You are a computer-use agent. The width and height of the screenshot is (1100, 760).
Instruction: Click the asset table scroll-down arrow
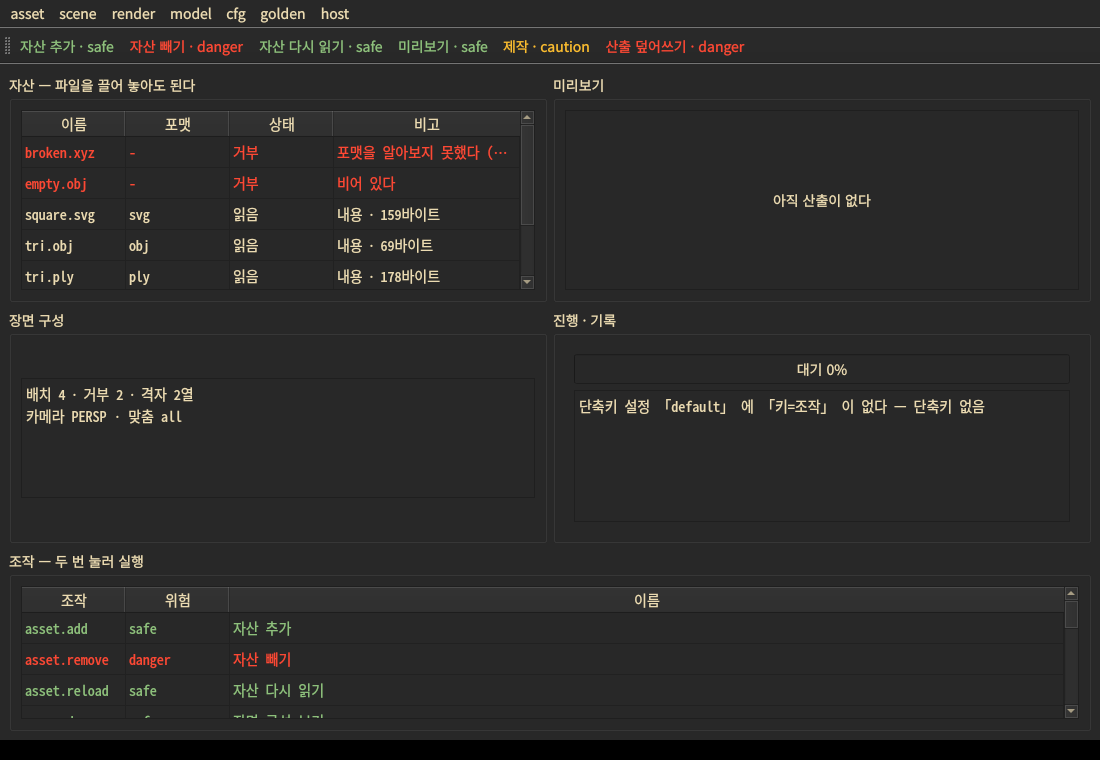click(x=528, y=282)
